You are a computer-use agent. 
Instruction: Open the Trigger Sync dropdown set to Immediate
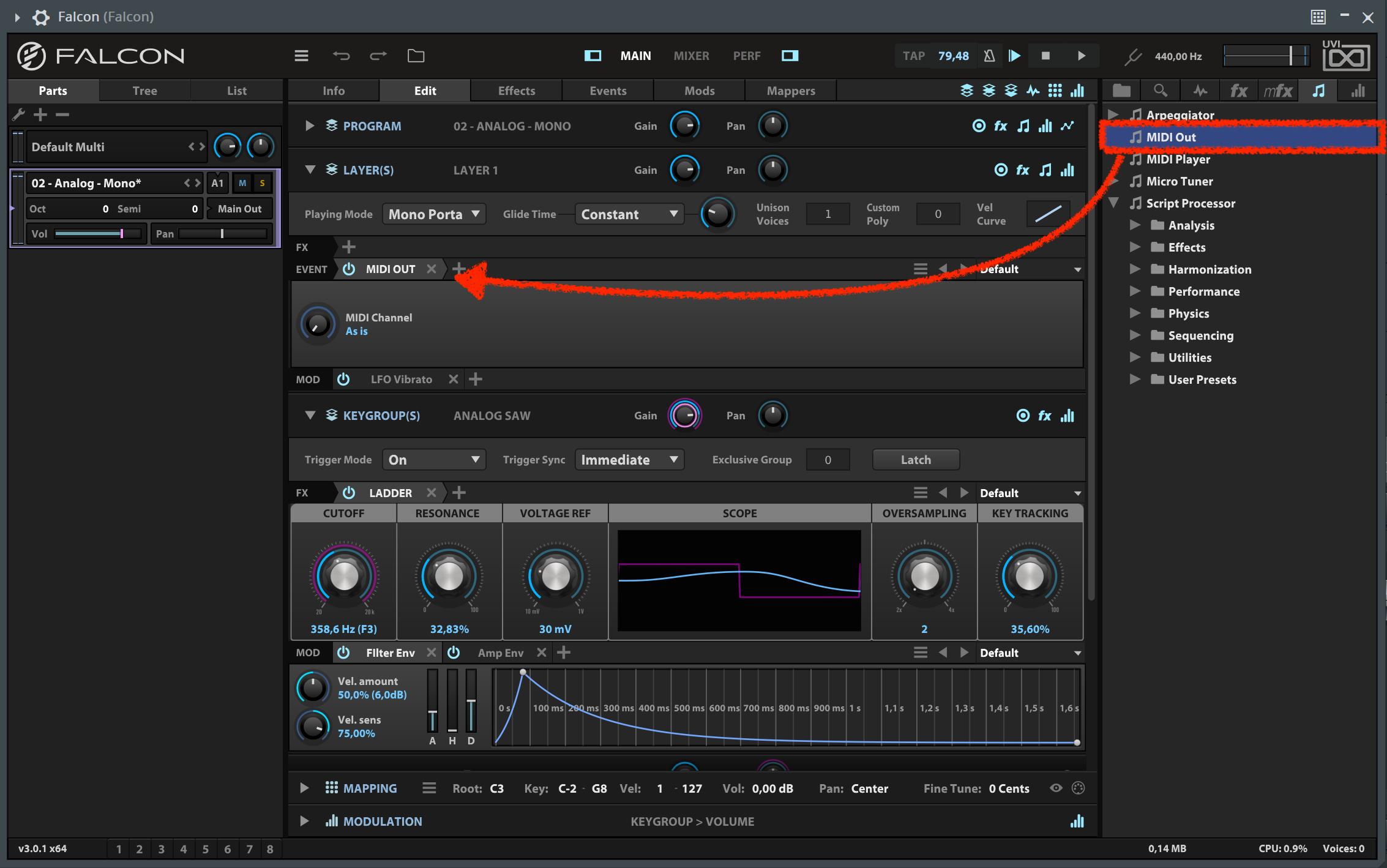(x=629, y=459)
